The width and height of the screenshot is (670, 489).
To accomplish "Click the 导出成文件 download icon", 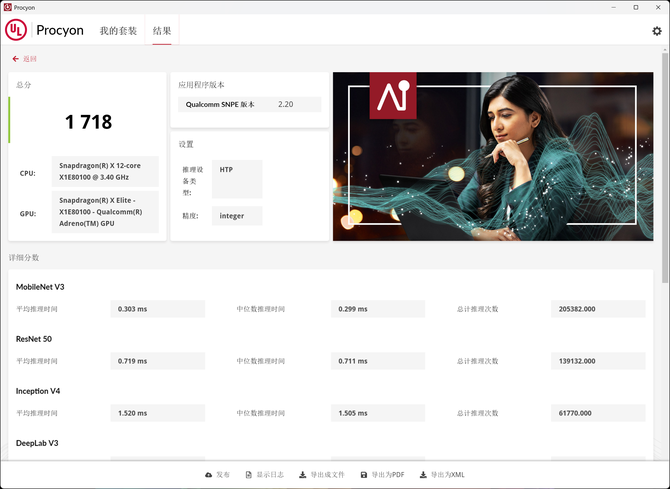I will pos(303,475).
